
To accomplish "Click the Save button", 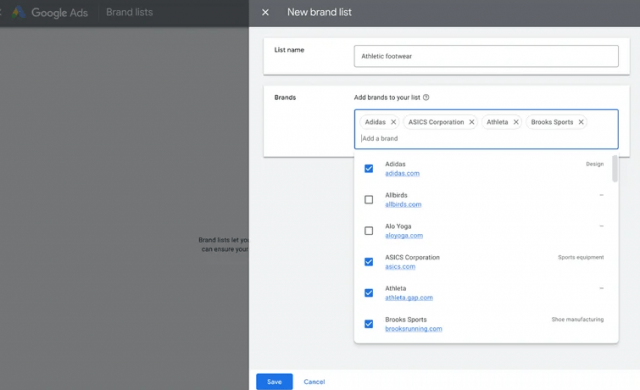I will coord(274,381).
